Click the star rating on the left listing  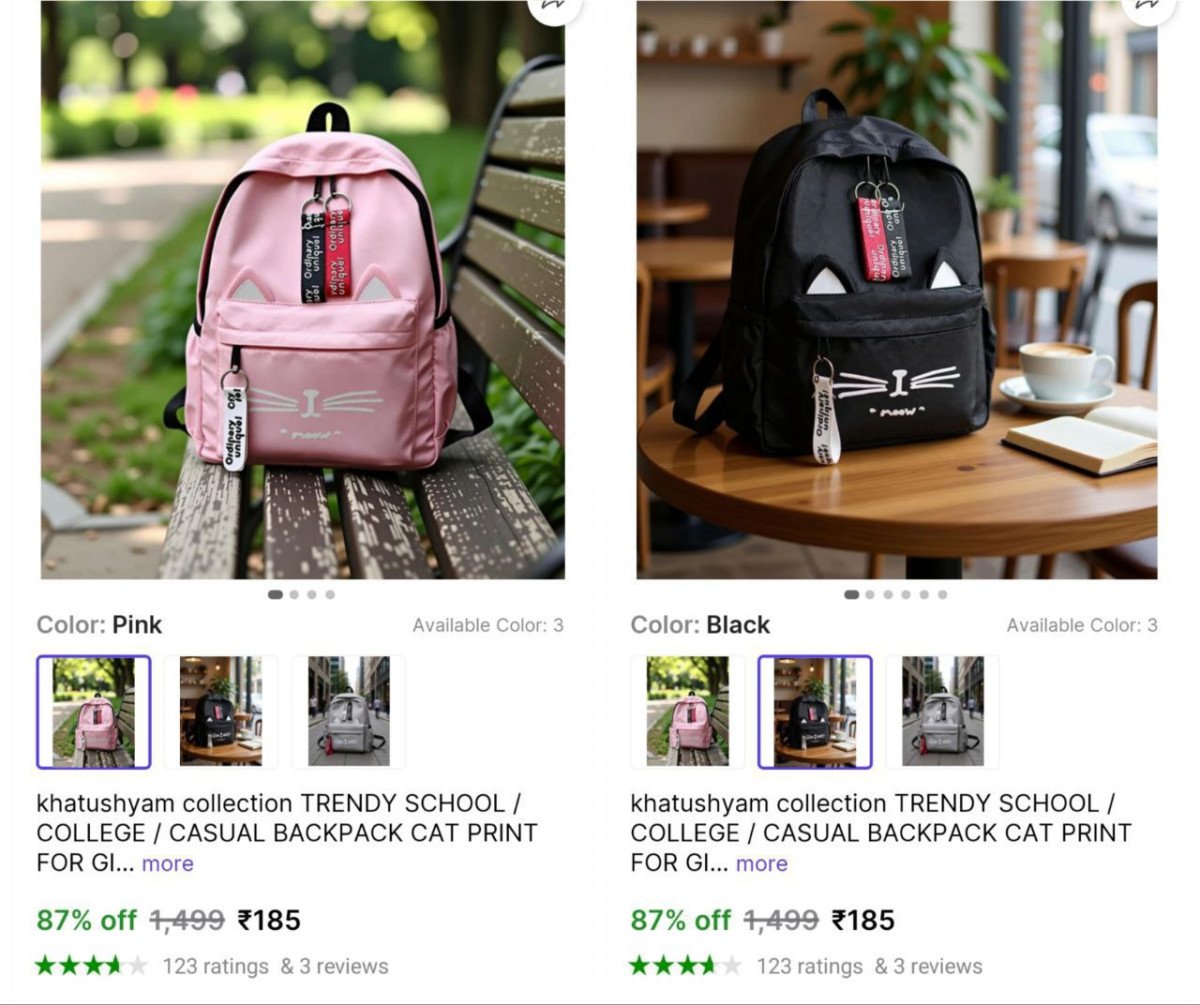tap(92, 966)
